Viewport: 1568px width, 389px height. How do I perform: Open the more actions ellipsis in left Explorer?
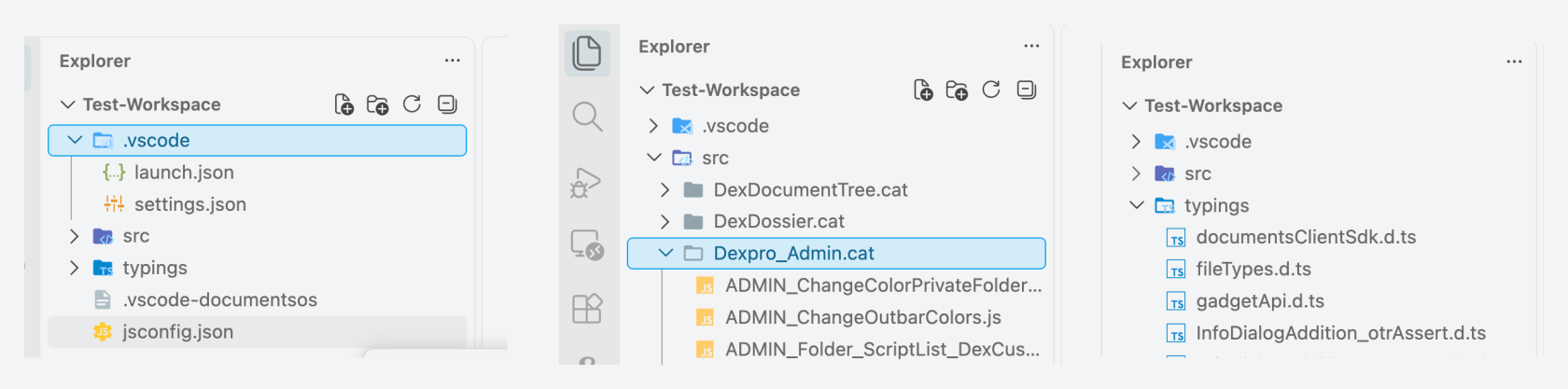[x=453, y=61]
